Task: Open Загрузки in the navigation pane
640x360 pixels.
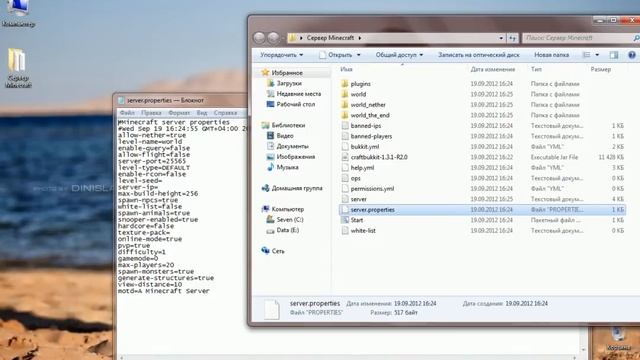Action: point(289,83)
